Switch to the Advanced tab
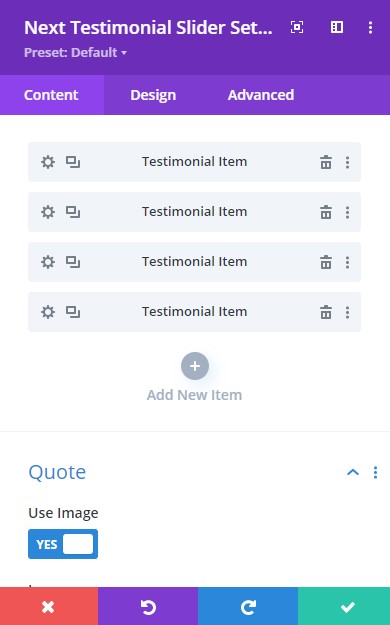Screen dimensions: 390x625 [261, 95]
